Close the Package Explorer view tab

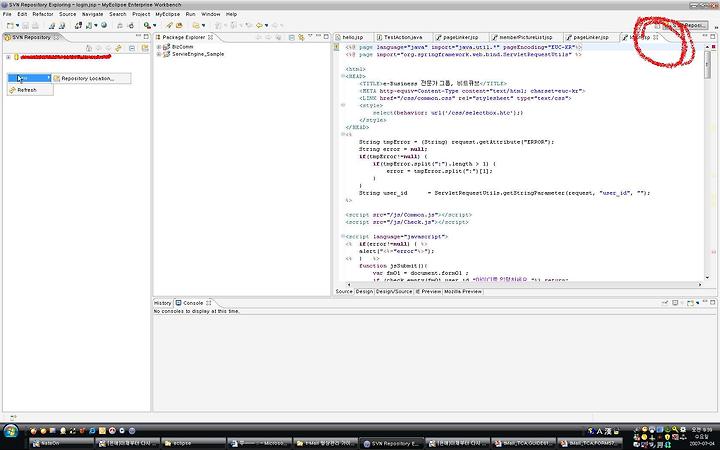[x=210, y=37]
